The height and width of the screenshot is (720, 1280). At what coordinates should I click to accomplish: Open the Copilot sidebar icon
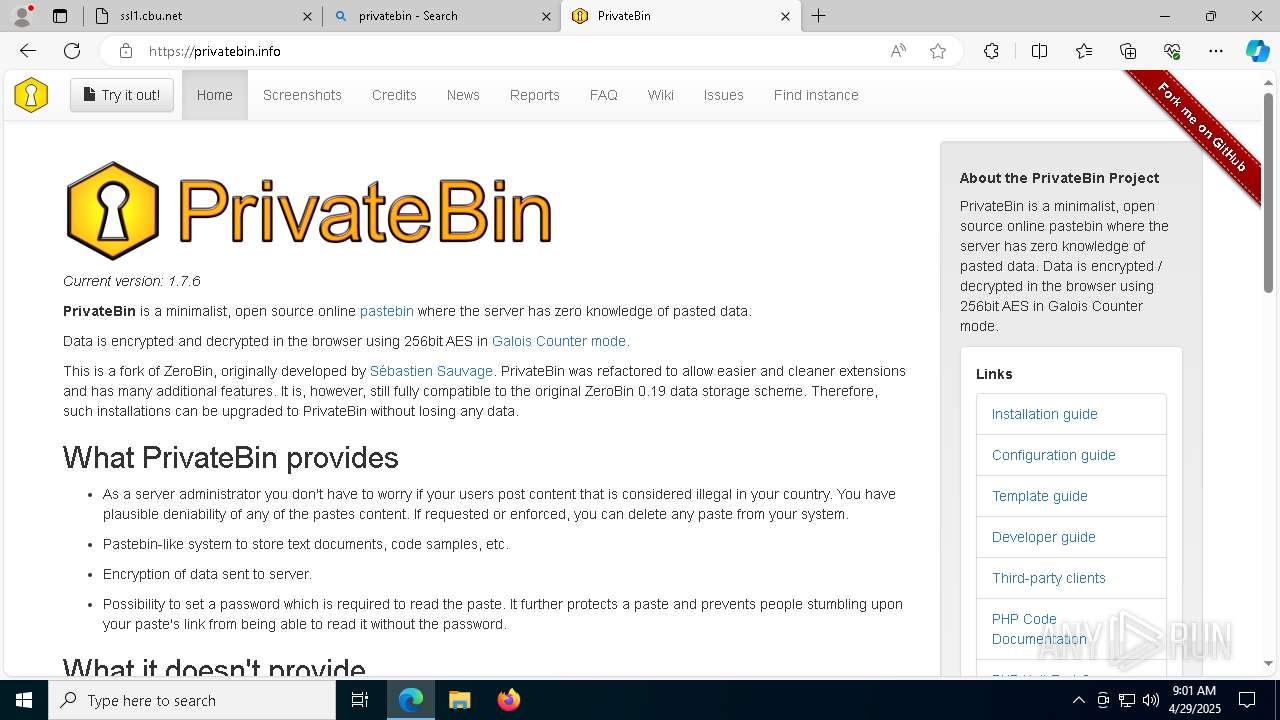click(x=1257, y=51)
